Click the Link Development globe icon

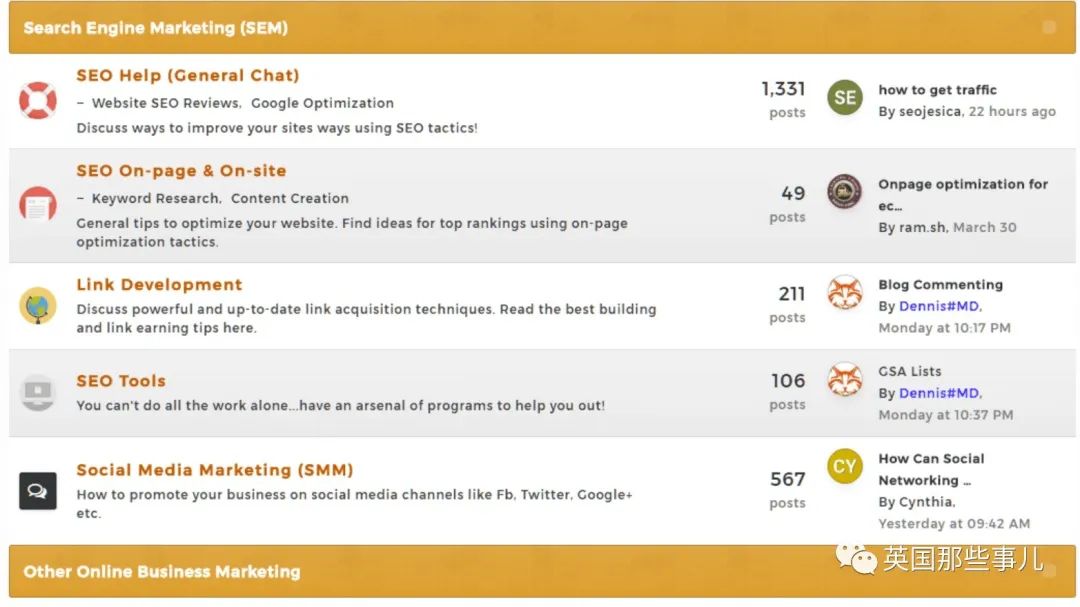click(x=38, y=305)
